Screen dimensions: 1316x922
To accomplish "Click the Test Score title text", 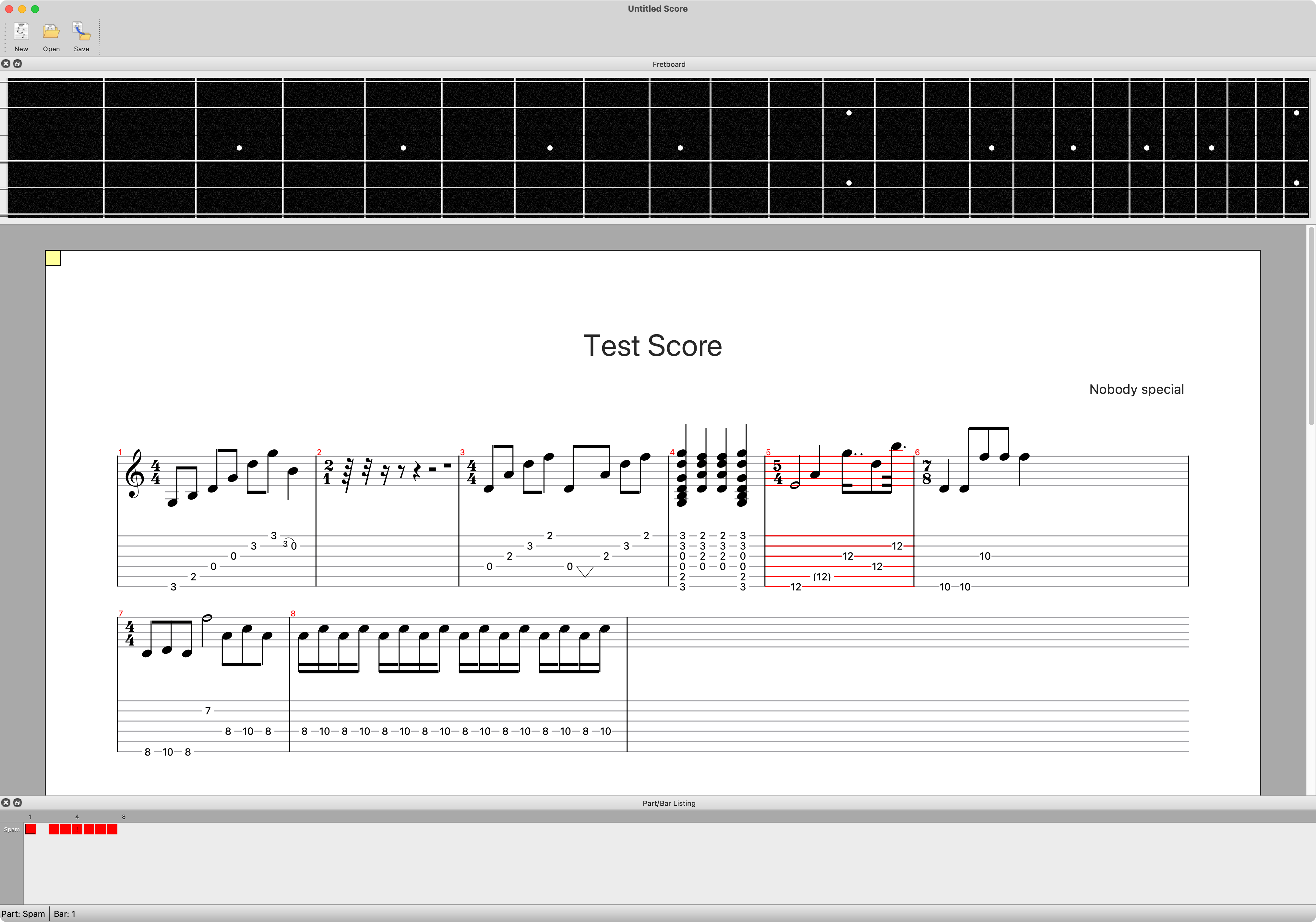I will [652, 346].
